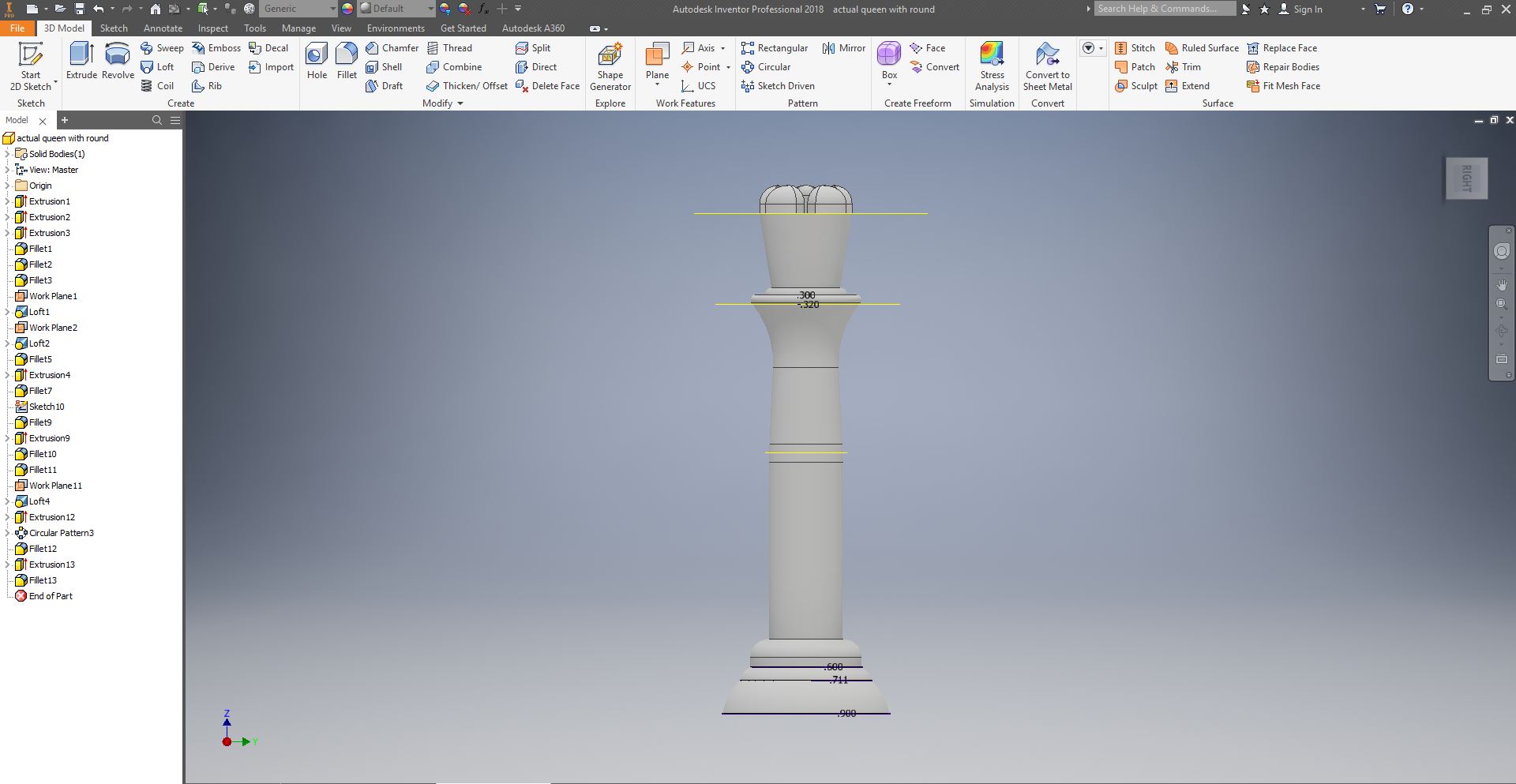Select End of Part marker
The height and width of the screenshot is (784, 1516).
point(43,596)
